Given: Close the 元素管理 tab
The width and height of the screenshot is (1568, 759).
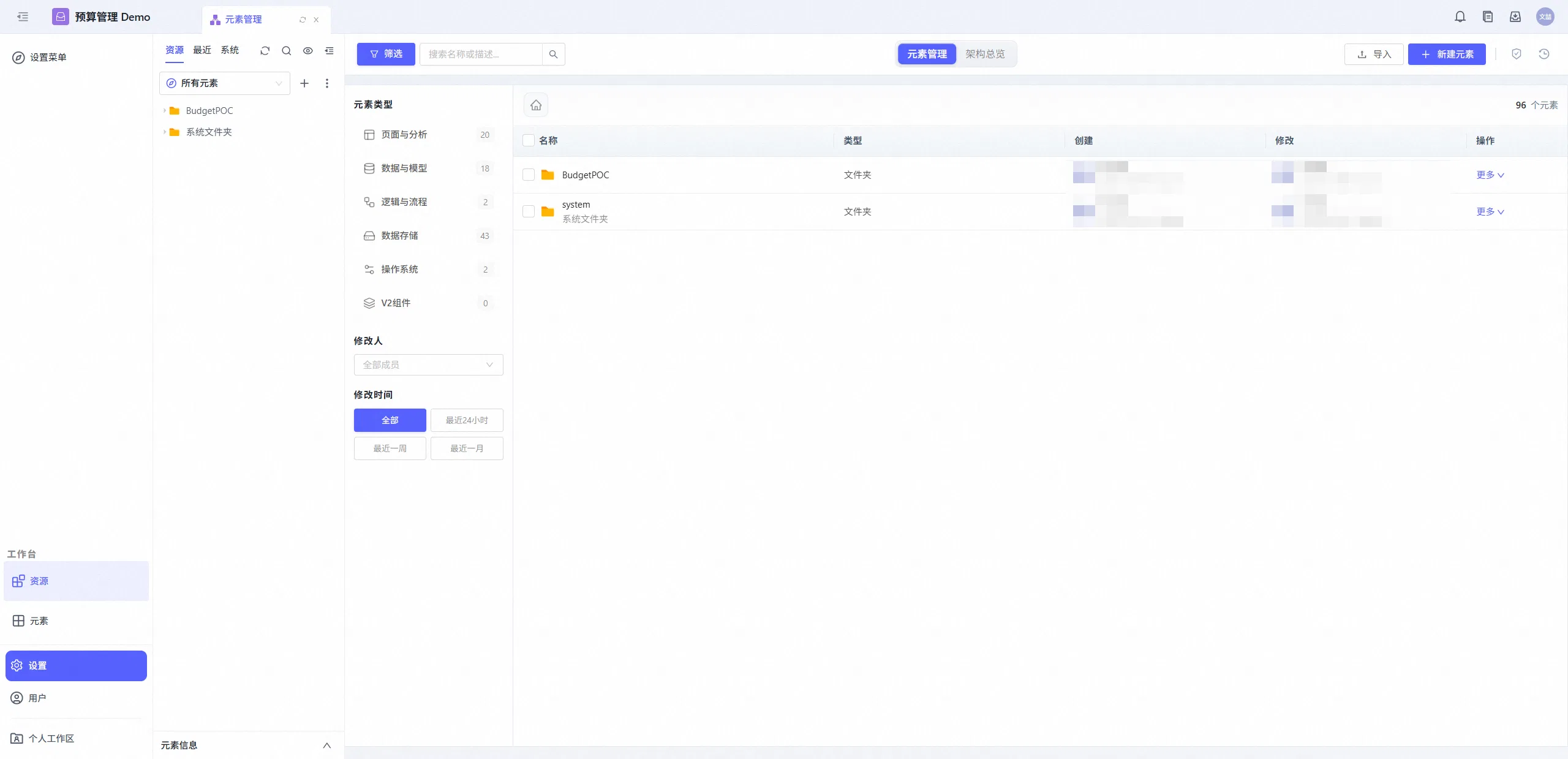Looking at the screenshot, I should pos(316,20).
